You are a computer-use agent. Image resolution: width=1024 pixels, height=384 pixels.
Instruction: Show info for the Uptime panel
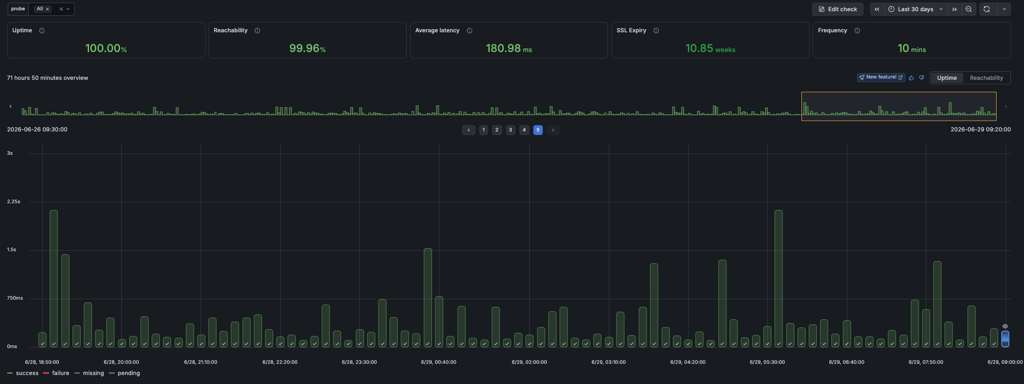(42, 31)
